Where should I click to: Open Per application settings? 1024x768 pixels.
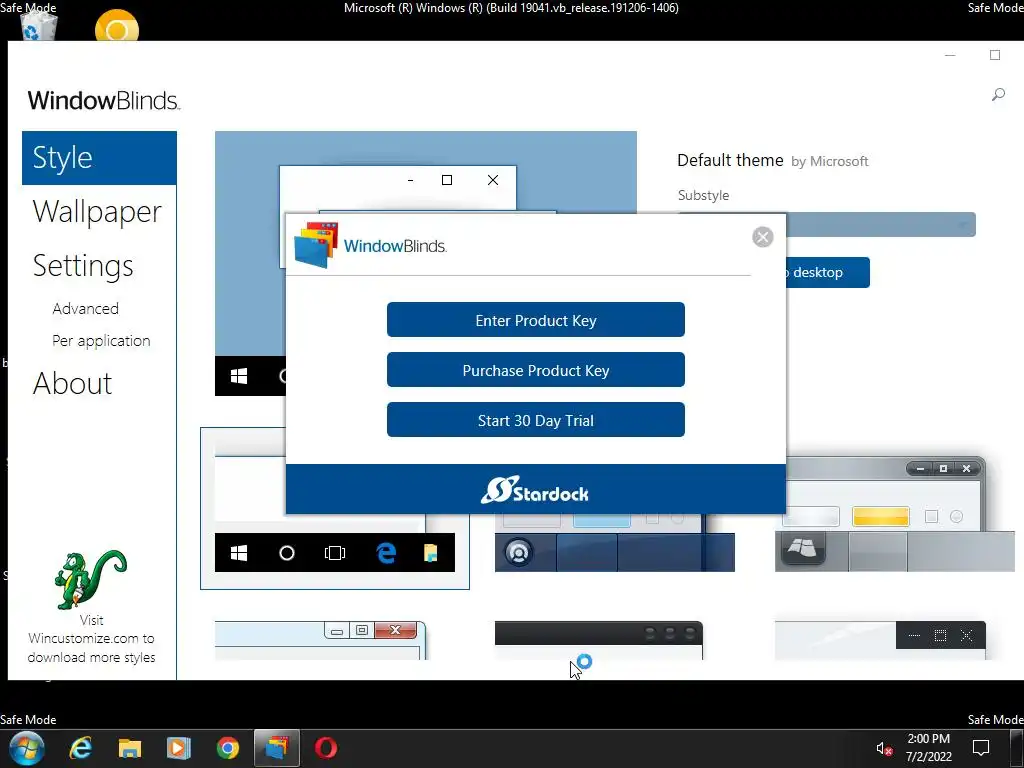tap(101, 341)
